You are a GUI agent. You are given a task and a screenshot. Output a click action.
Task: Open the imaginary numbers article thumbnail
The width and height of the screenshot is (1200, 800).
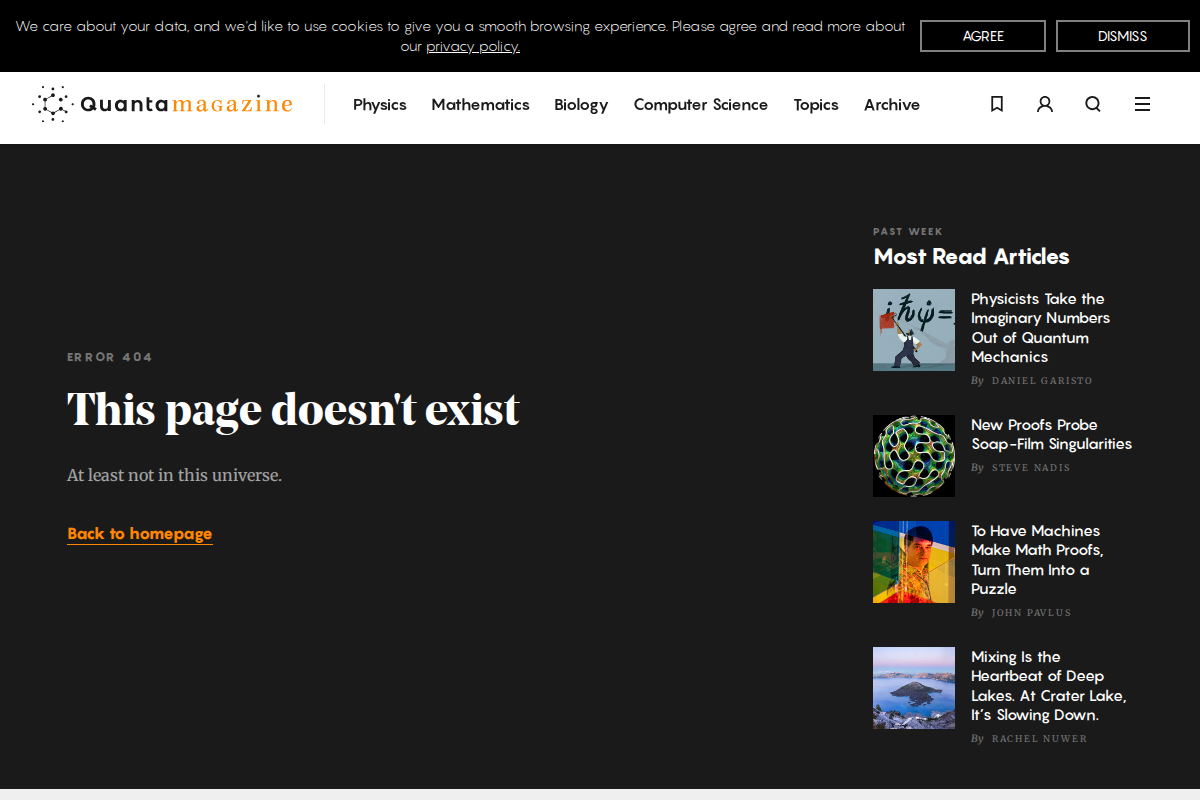tap(913, 330)
